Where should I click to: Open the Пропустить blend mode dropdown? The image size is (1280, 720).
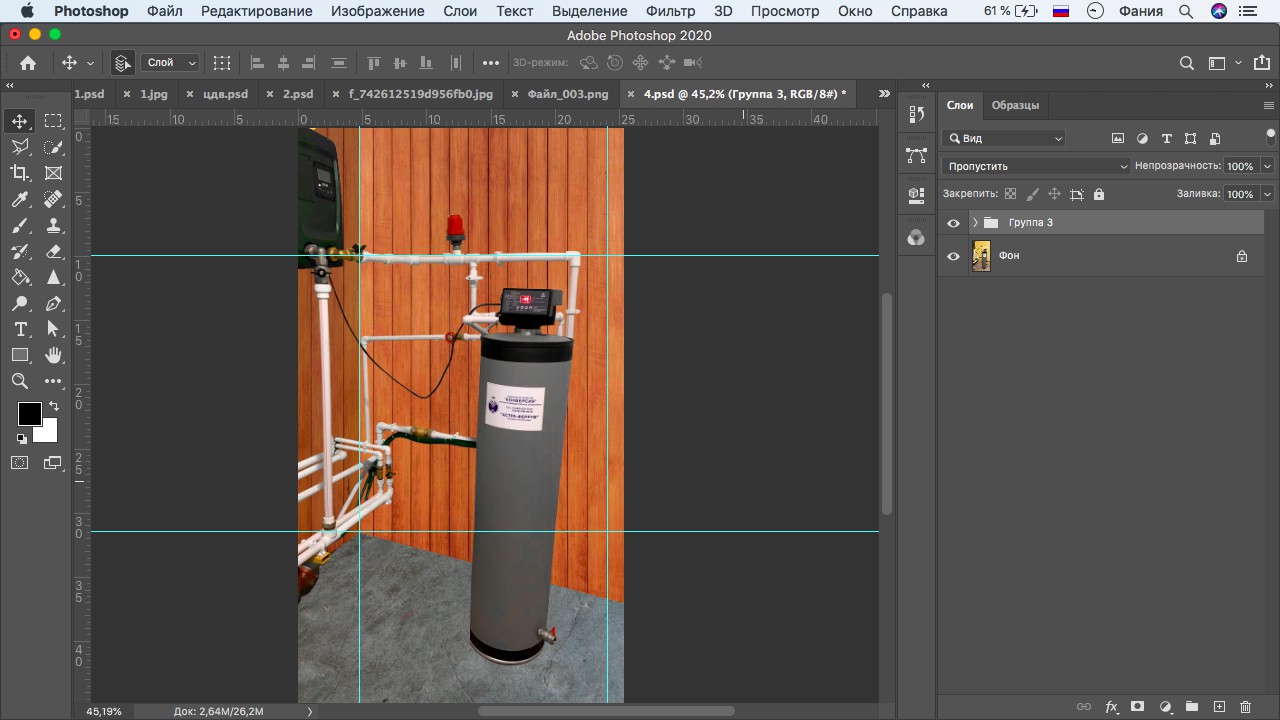coord(1036,166)
